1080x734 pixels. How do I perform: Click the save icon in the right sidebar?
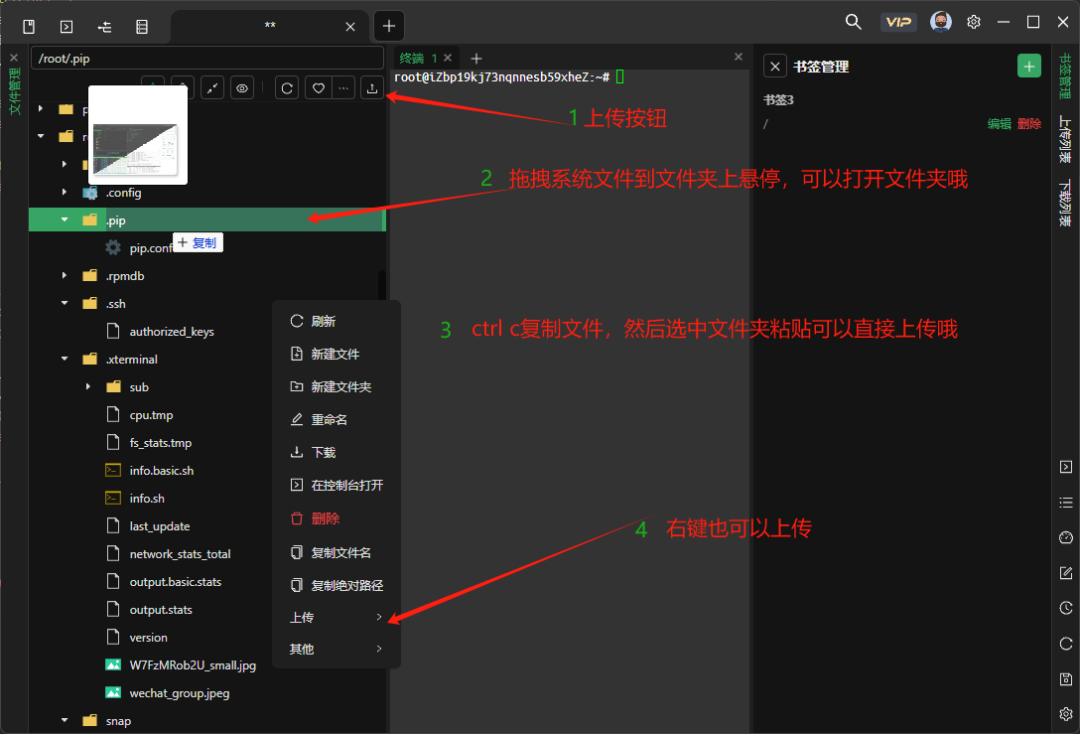pos(1066,678)
